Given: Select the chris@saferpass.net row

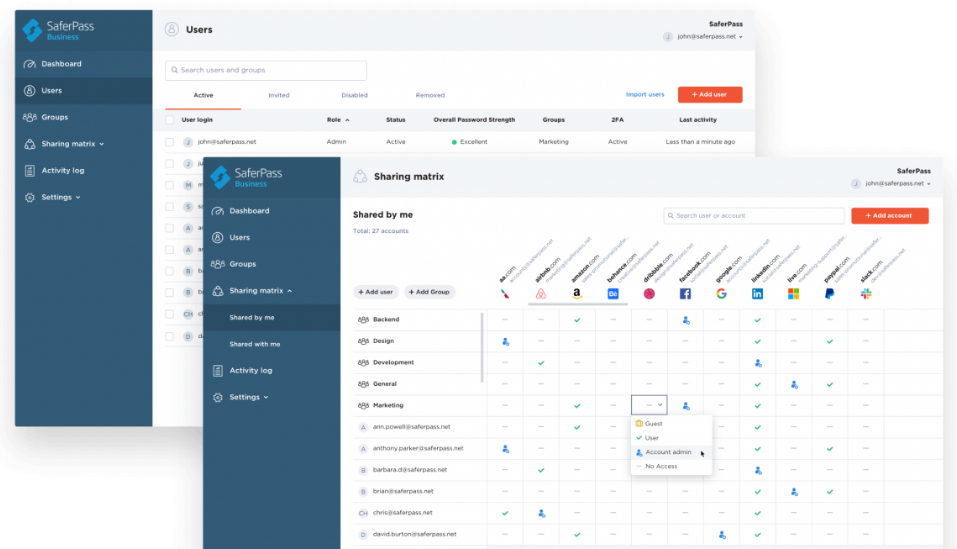Looking at the screenshot, I should [x=402, y=513].
